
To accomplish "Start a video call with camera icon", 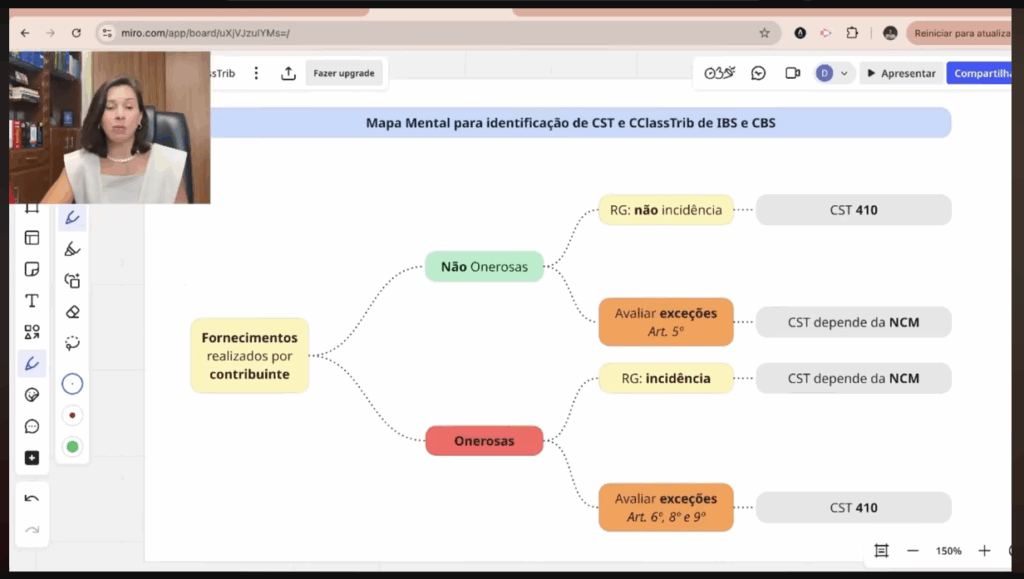I will 792,73.
